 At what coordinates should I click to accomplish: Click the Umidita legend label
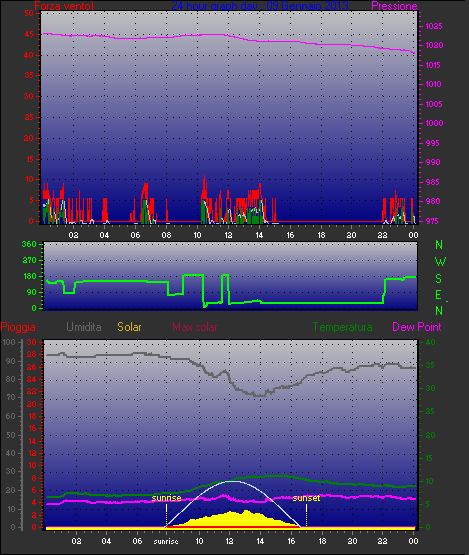pos(84,327)
